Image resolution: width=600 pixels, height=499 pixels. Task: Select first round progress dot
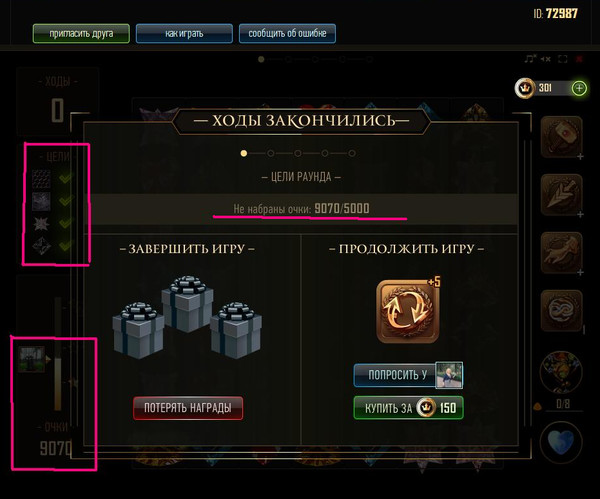pyautogui.click(x=244, y=153)
